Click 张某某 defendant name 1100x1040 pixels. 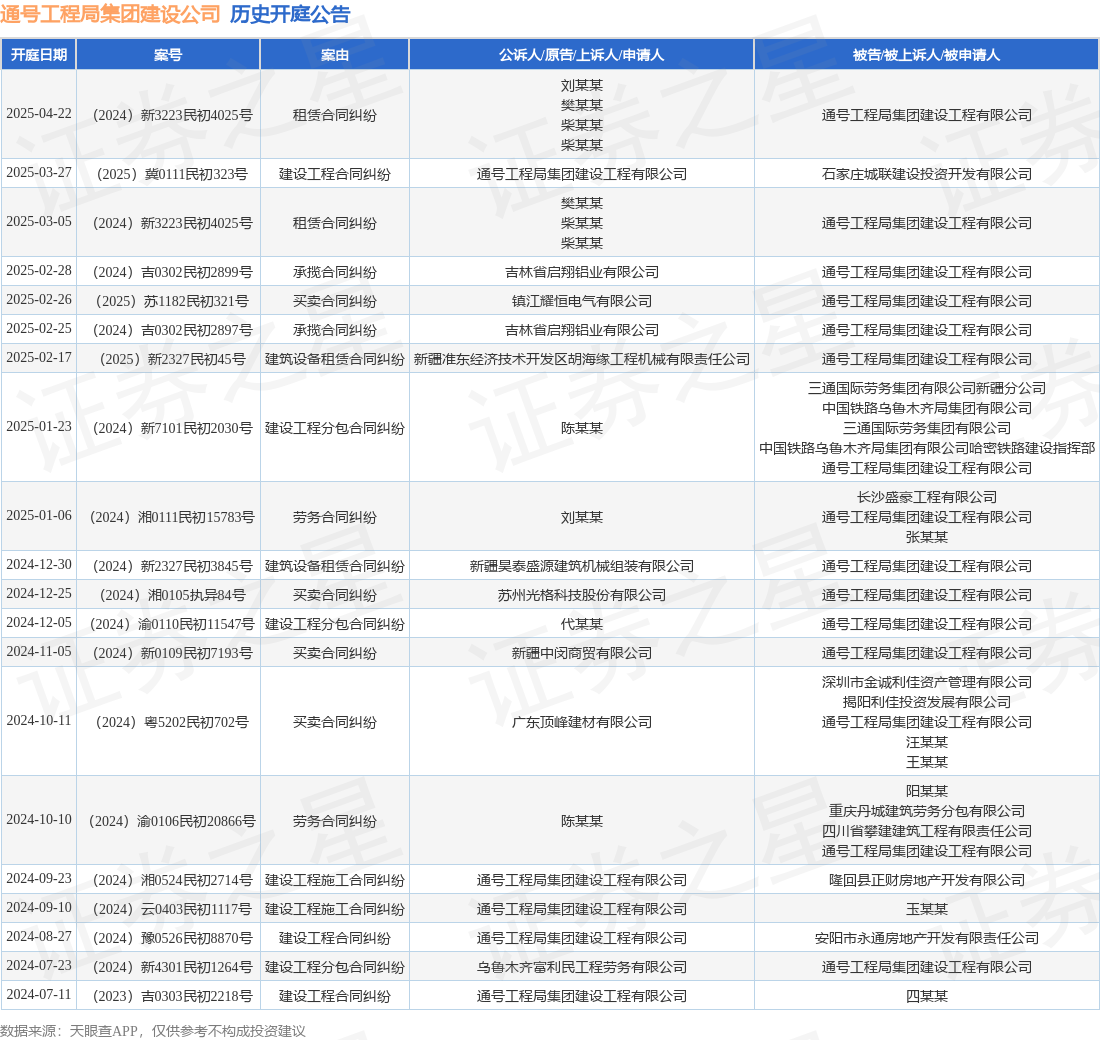click(927, 537)
